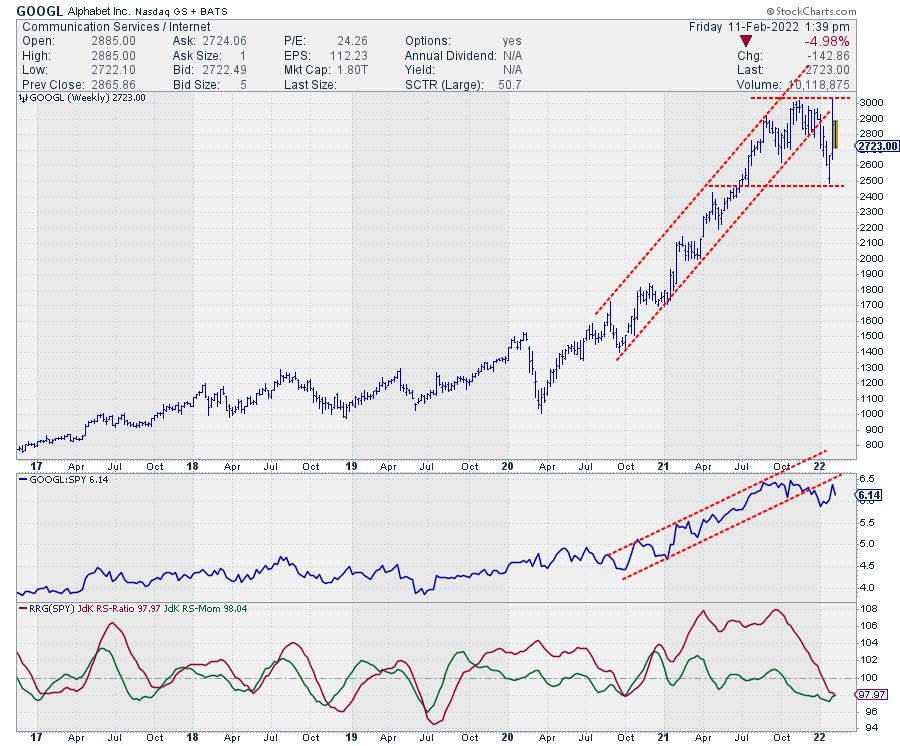Viewport: 900px width, 746px height.
Task: Click the 97.97 RS-Ratio value tag
Action: (868, 694)
